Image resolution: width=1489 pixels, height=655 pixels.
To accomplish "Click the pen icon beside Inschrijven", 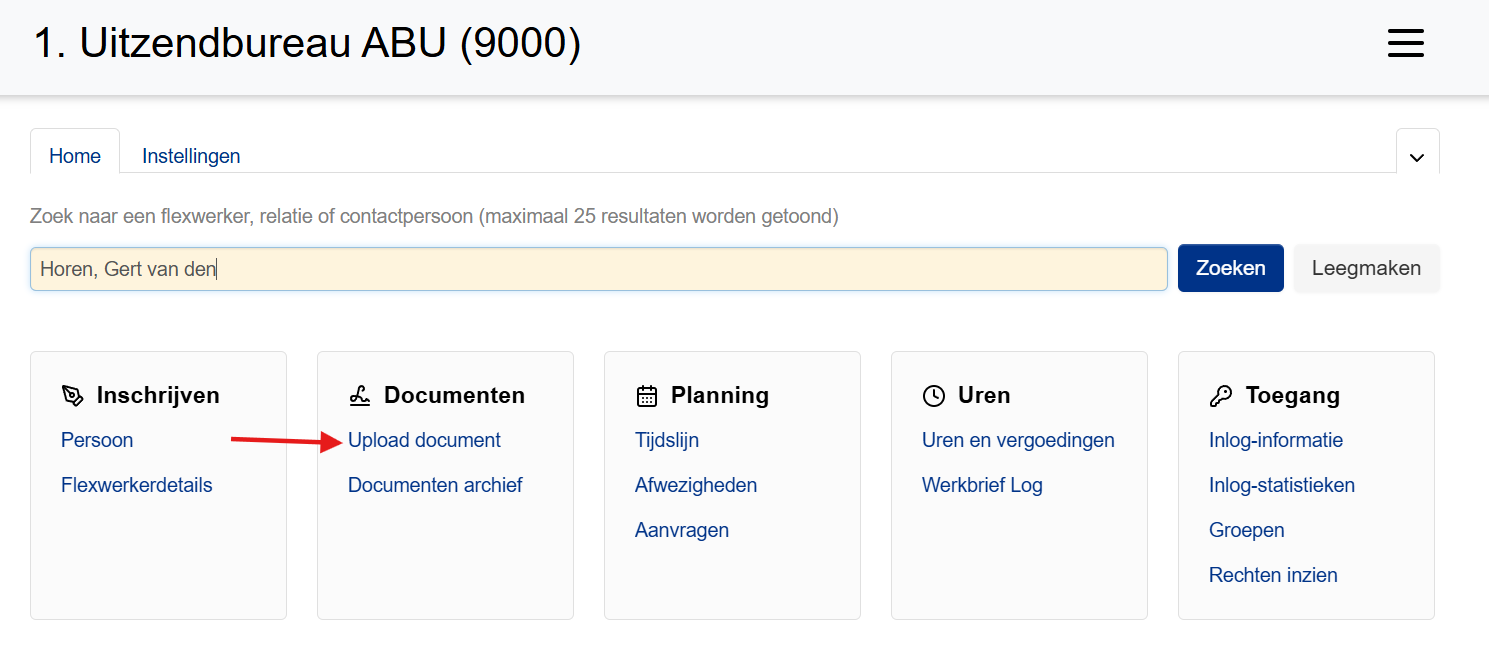I will pyautogui.click(x=72, y=396).
